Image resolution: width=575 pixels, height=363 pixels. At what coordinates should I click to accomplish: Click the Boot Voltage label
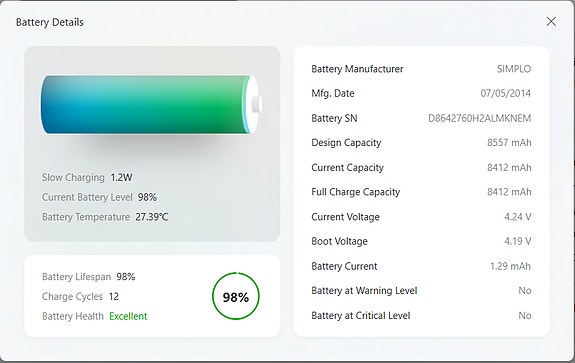point(339,241)
